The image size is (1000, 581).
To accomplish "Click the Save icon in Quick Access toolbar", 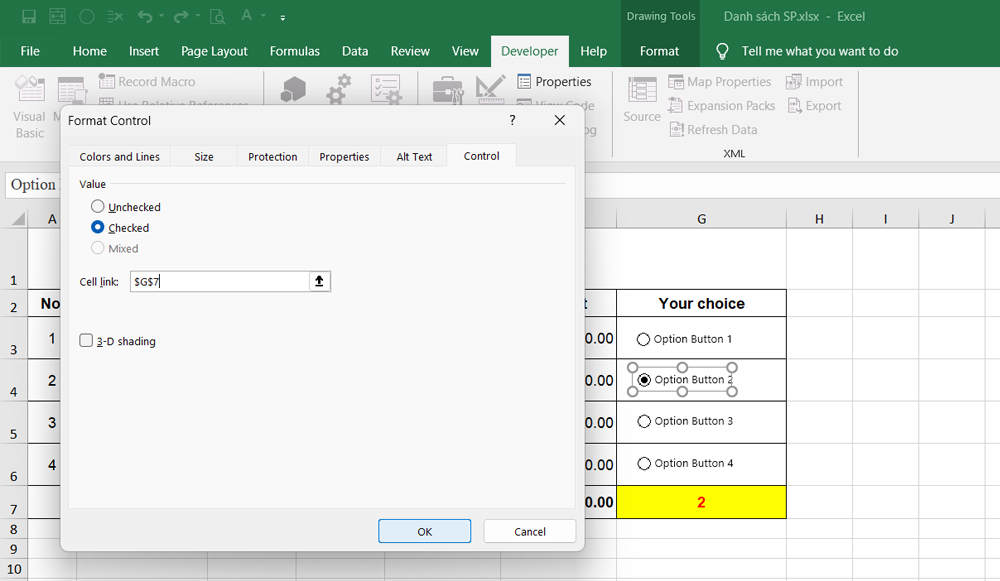I will coord(29,17).
